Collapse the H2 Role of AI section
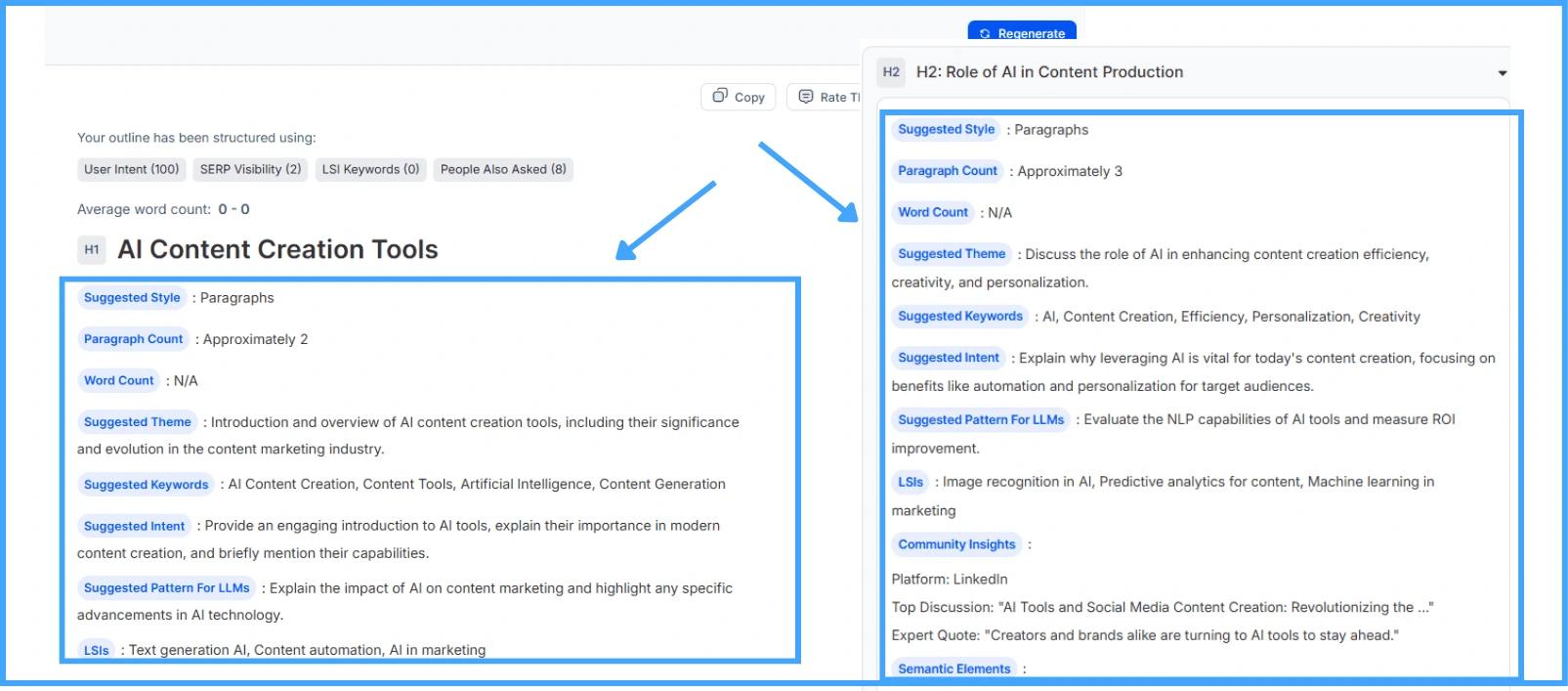Viewport: 1568px width, 691px height. [x=1502, y=73]
